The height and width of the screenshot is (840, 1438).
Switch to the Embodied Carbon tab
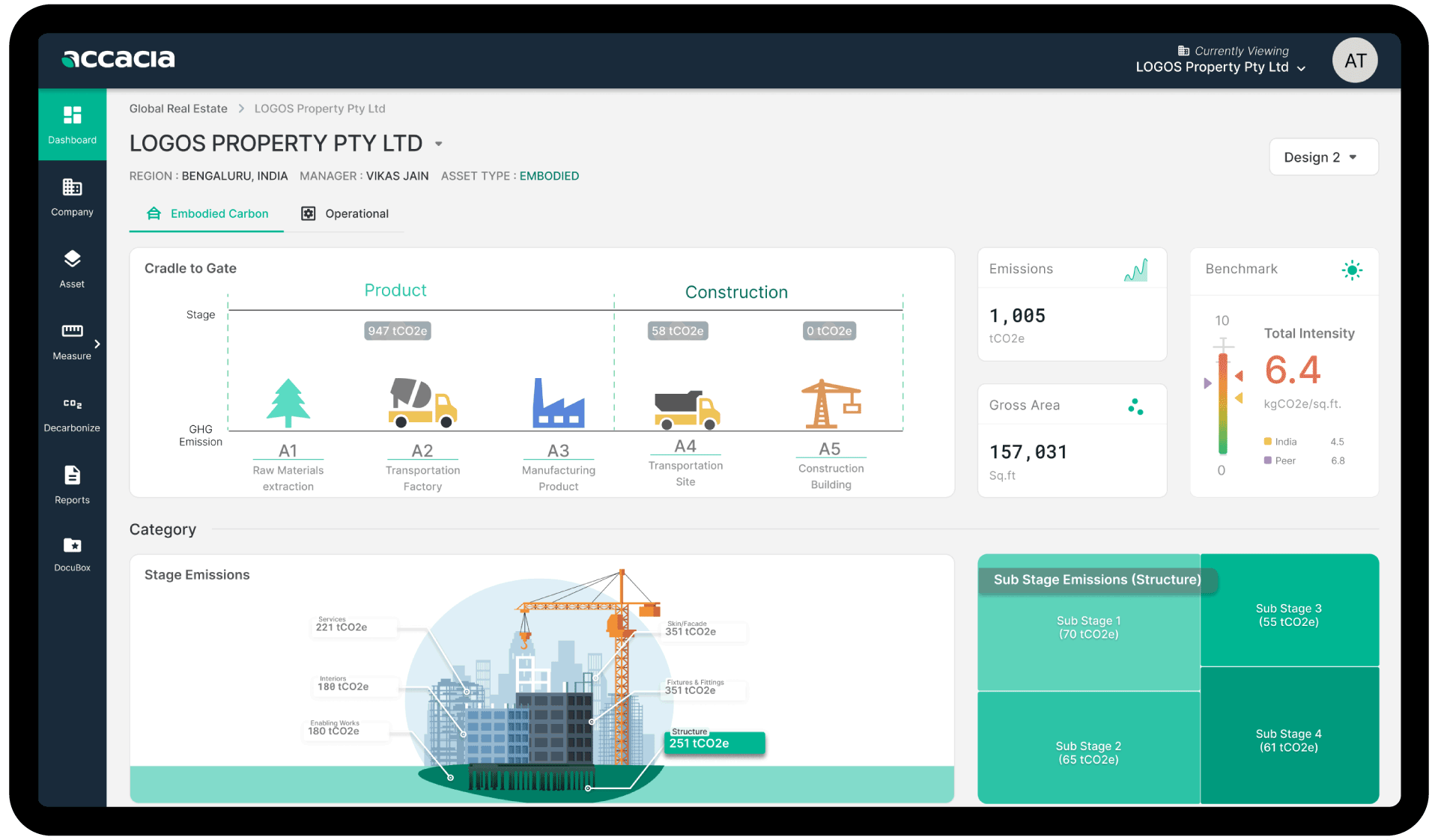click(x=207, y=214)
